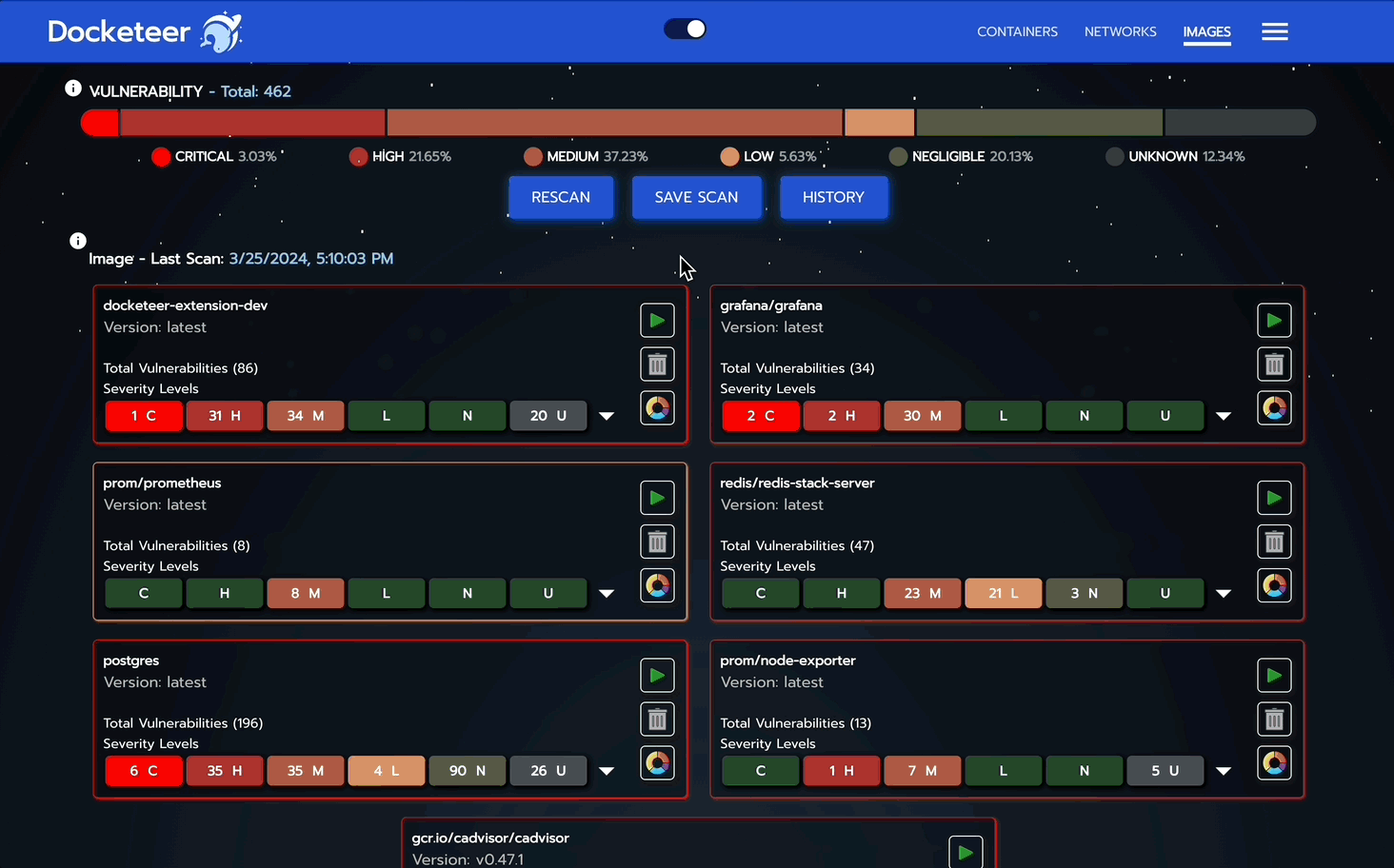Run the prom/node-exporter image
This screenshot has height=868, width=1394.
[x=1274, y=676]
